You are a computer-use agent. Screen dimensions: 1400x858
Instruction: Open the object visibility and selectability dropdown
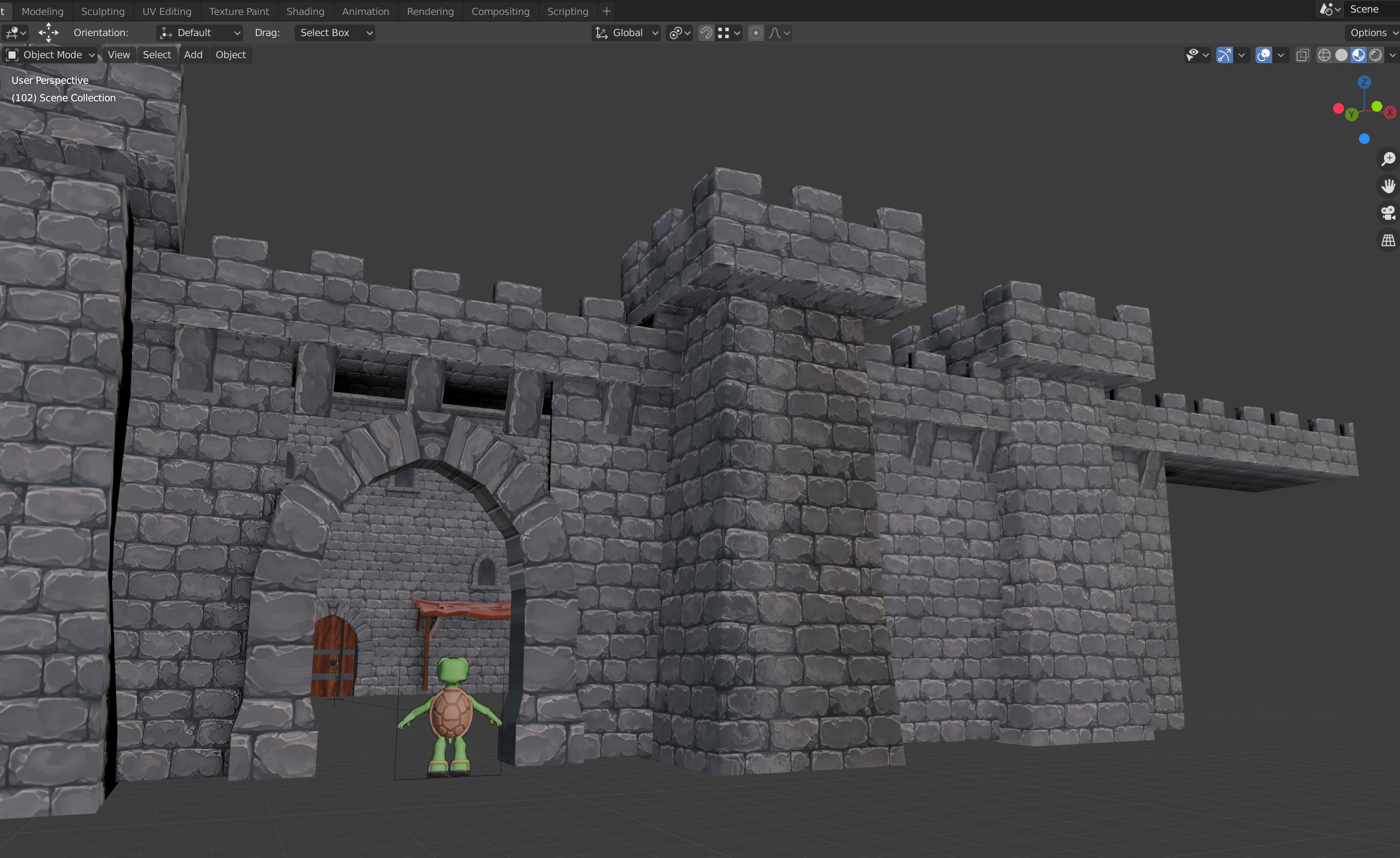click(x=1197, y=55)
